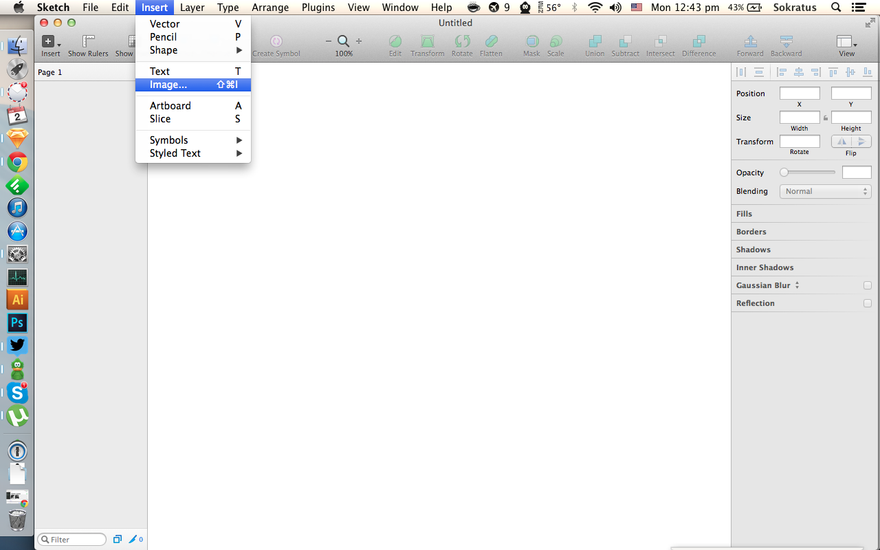Align layers to right edge

coord(816,72)
